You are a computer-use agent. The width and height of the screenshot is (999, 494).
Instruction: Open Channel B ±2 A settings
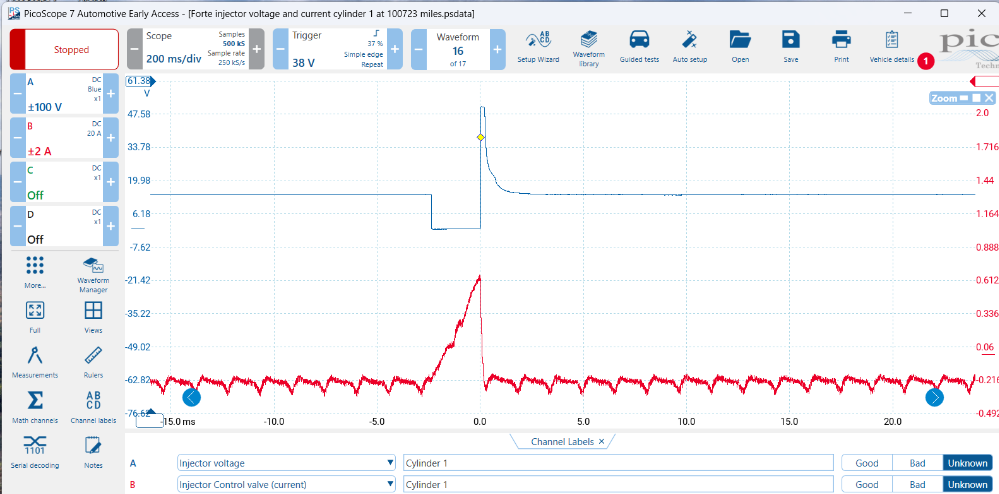[x=64, y=138]
